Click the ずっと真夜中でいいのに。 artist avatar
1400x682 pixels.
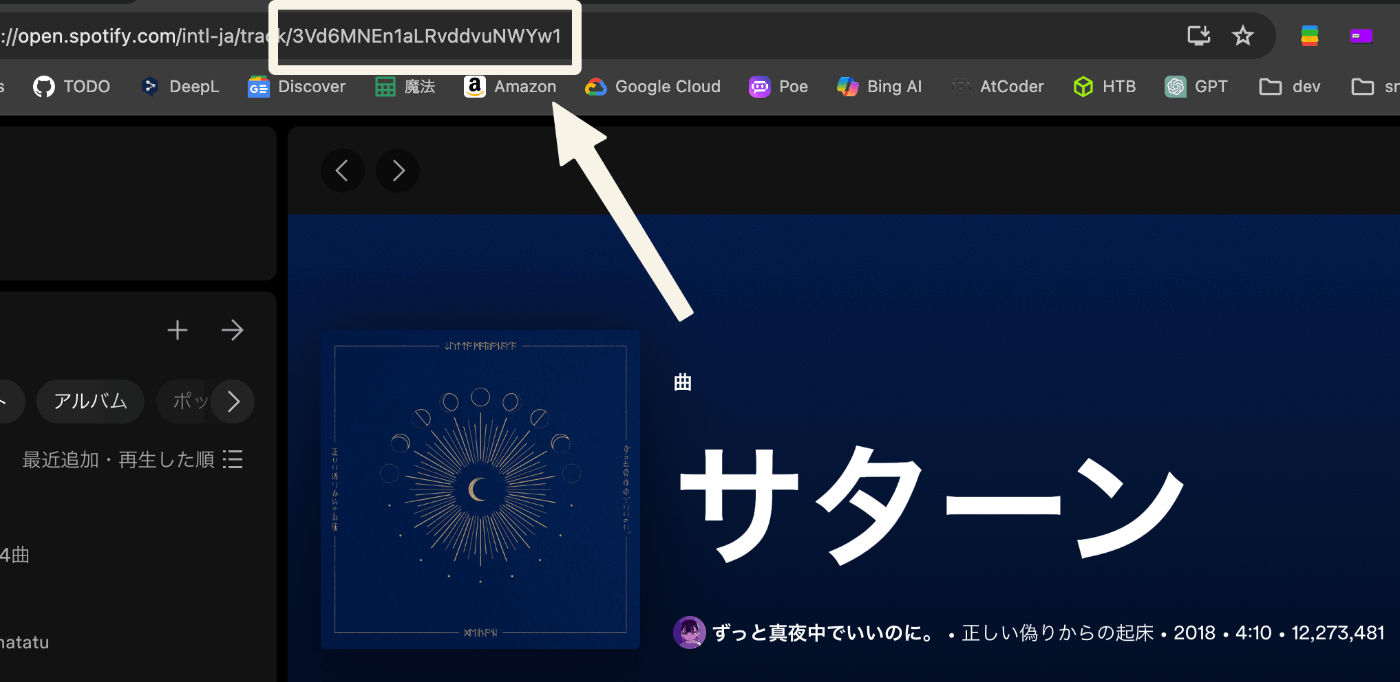pos(690,633)
